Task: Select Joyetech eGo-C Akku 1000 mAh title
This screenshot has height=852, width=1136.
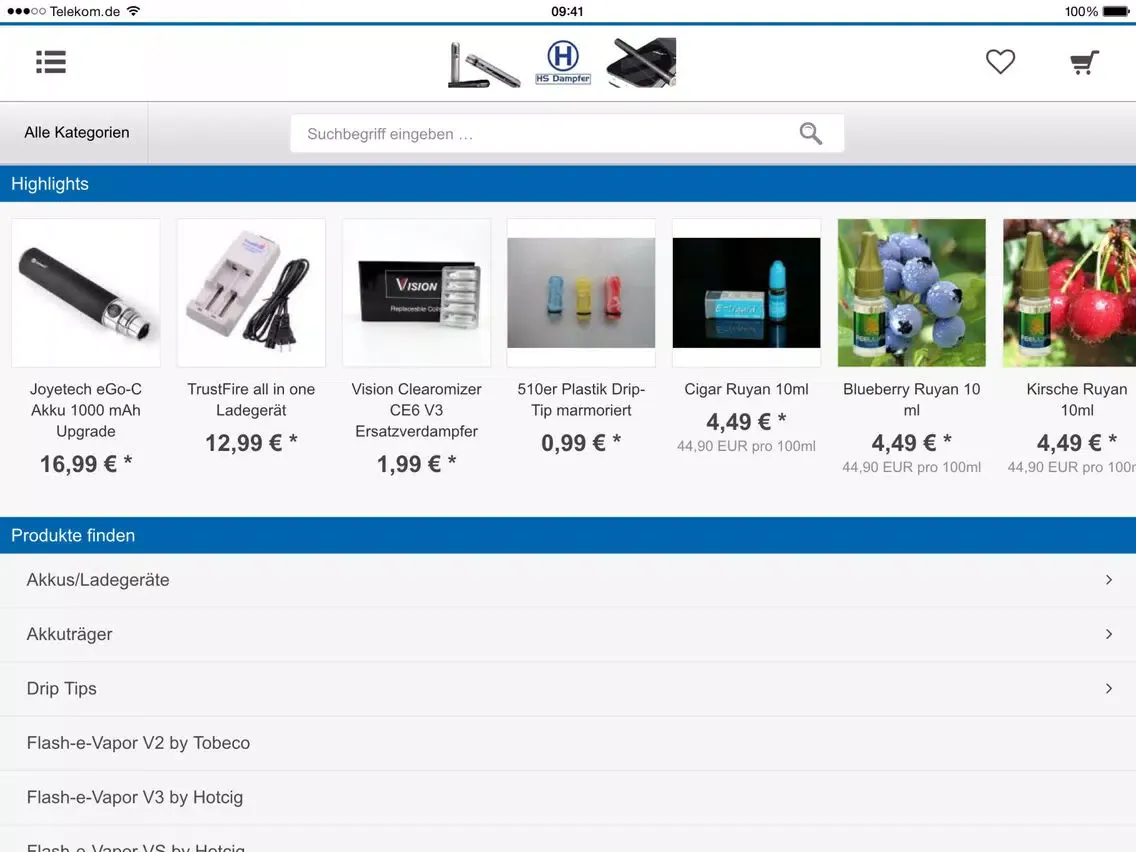Action: (x=85, y=410)
